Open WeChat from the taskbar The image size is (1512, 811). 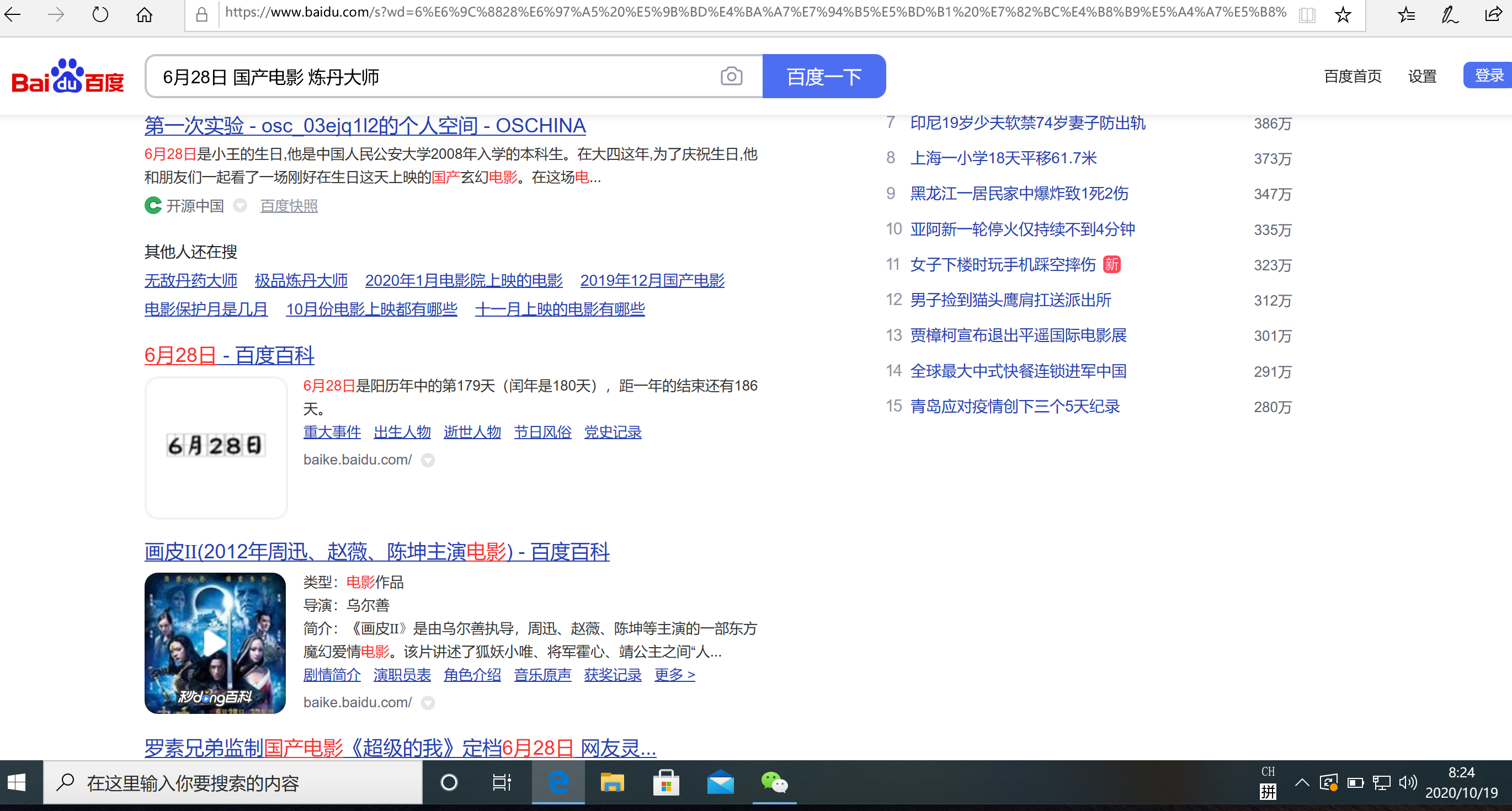(x=774, y=783)
